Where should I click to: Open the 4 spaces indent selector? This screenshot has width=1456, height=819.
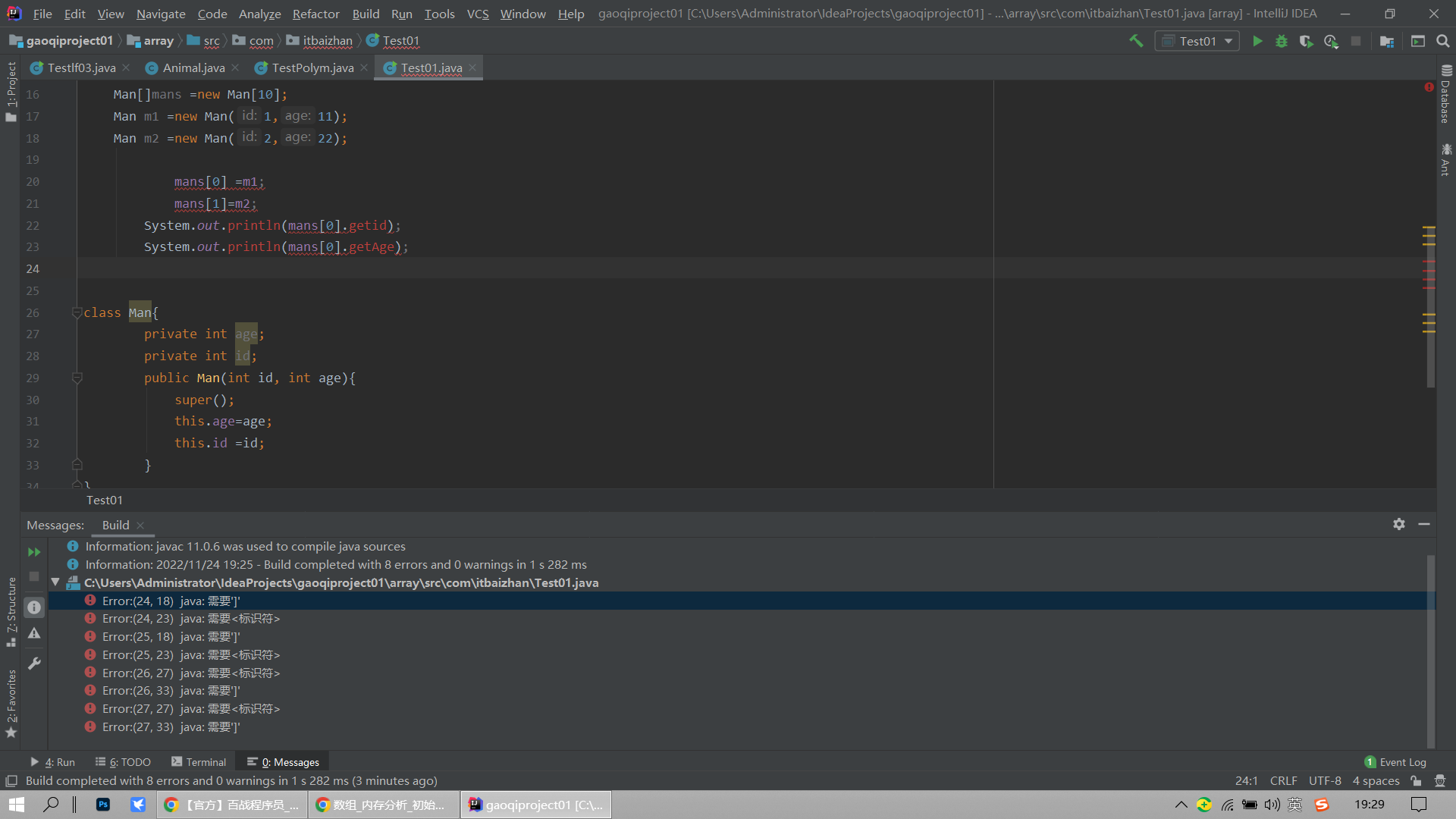[x=1376, y=780]
